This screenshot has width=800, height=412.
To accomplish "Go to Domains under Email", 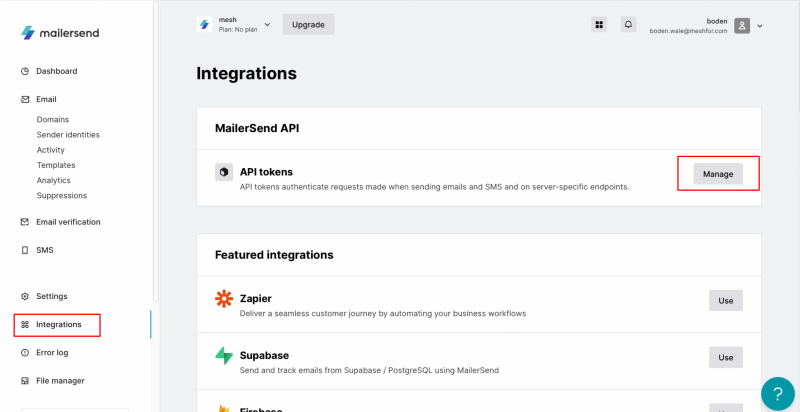I will [53, 119].
